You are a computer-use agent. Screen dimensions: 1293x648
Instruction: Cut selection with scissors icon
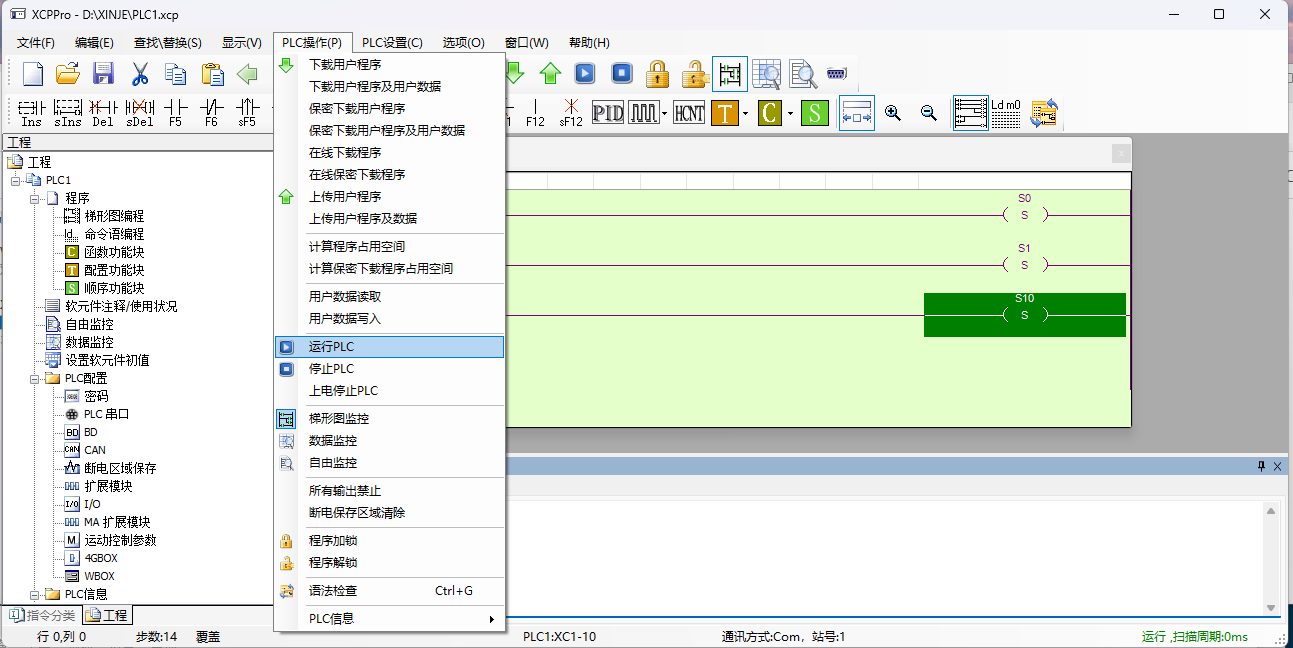pyautogui.click(x=139, y=73)
